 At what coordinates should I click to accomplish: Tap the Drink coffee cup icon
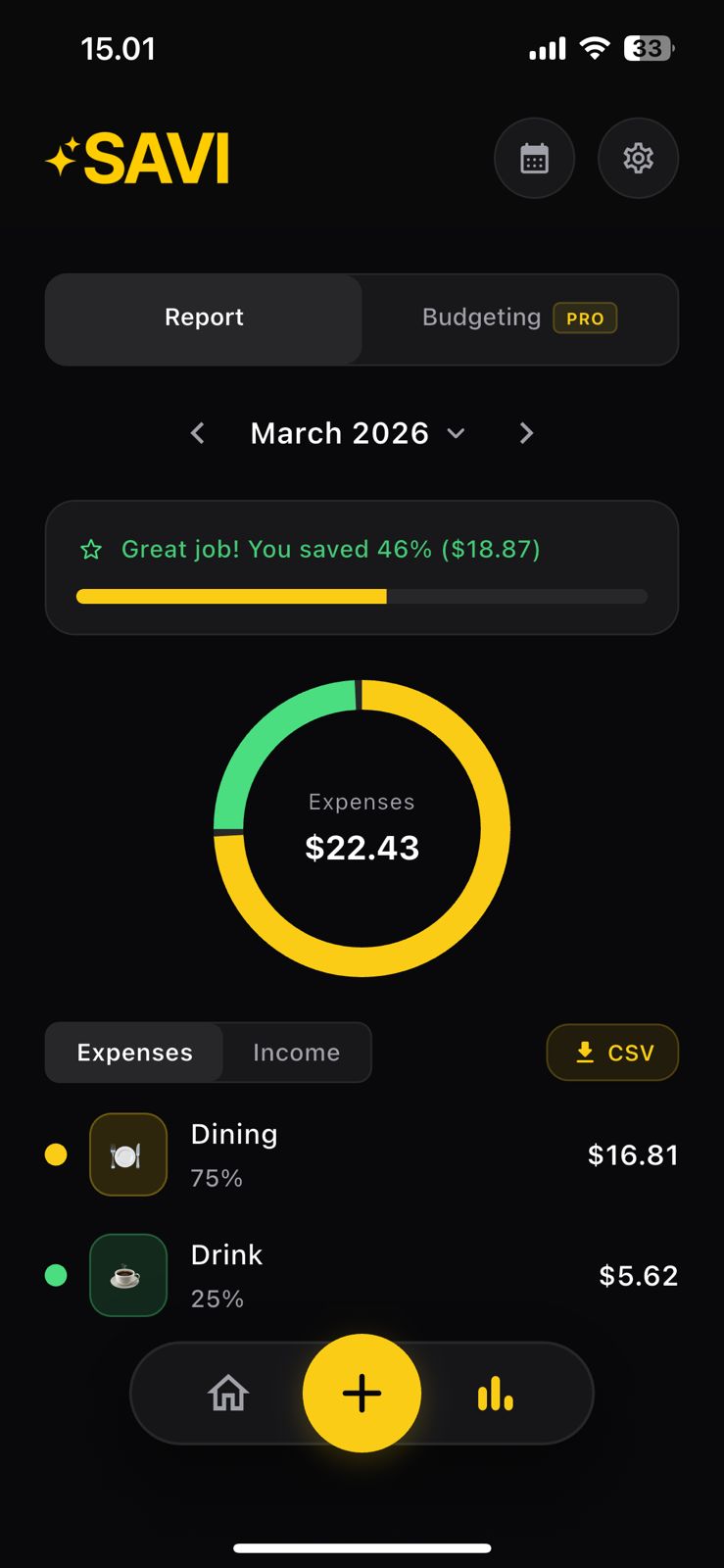tap(128, 1275)
